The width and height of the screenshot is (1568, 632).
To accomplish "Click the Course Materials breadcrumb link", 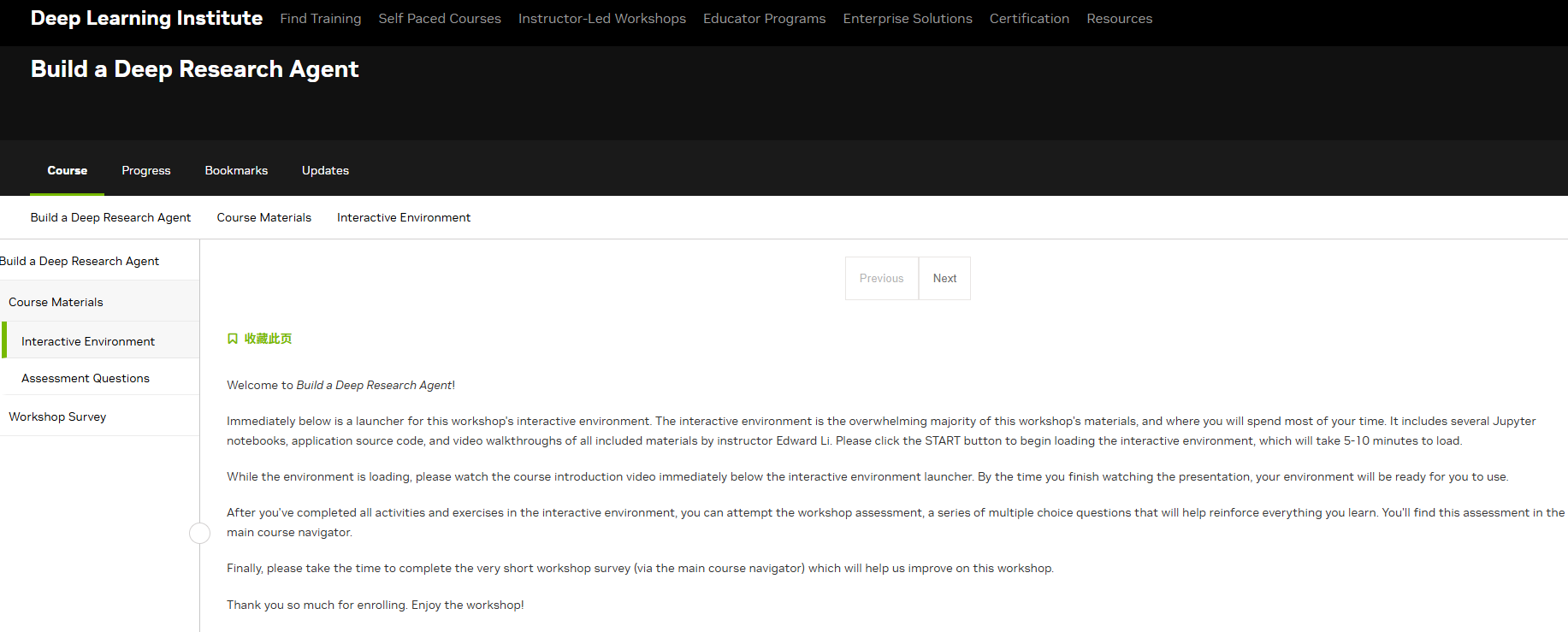I will pyautogui.click(x=264, y=217).
